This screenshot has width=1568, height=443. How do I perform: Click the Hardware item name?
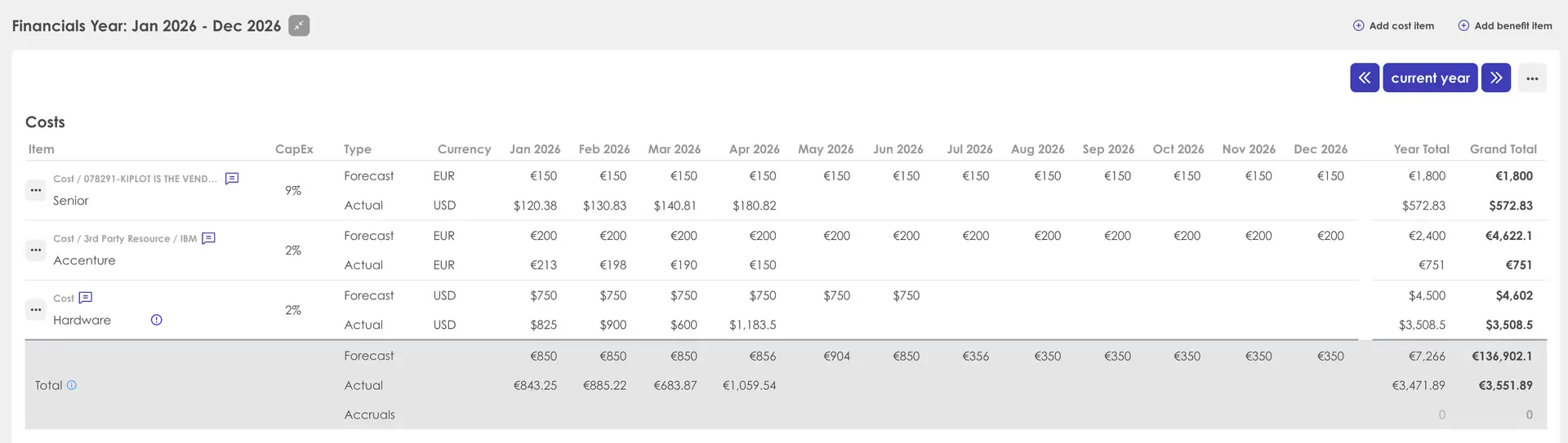coord(82,320)
